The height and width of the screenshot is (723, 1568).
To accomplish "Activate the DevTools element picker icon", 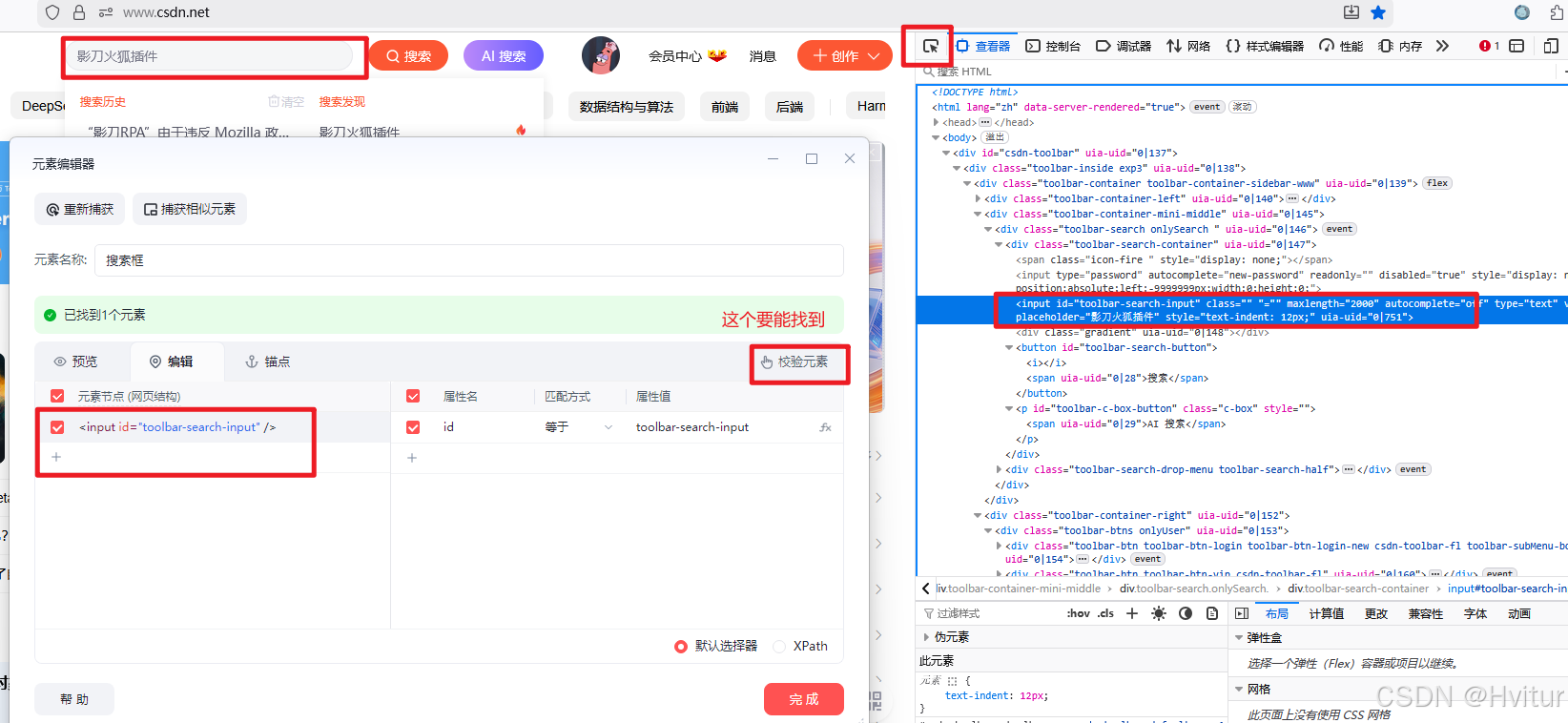I will (x=931, y=46).
